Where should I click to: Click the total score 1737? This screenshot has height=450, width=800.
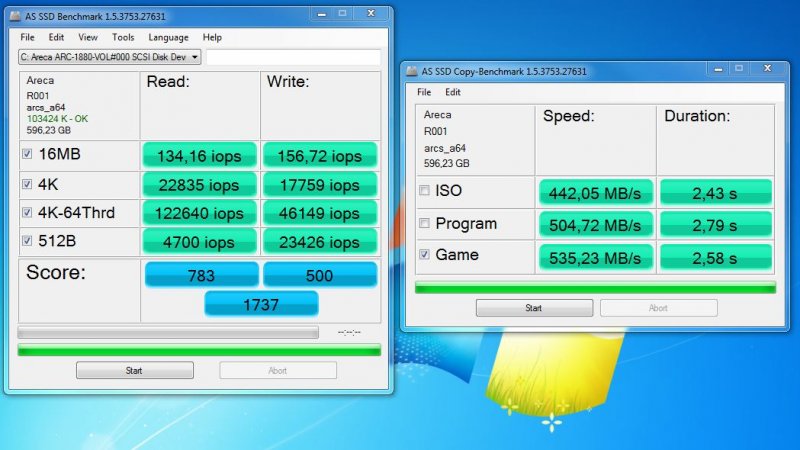tap(261, 304)
